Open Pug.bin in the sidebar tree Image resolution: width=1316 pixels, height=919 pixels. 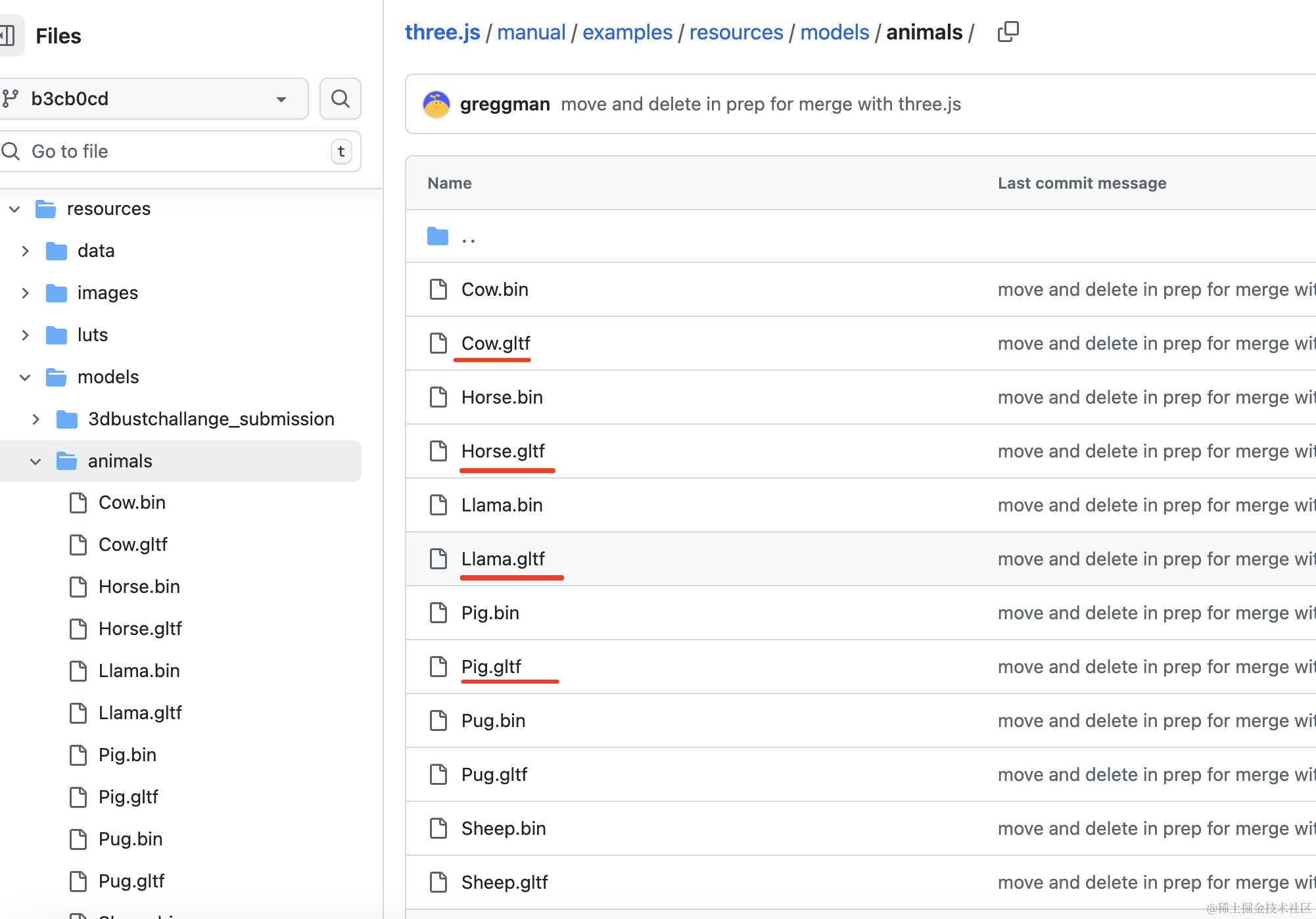[131, 839]
